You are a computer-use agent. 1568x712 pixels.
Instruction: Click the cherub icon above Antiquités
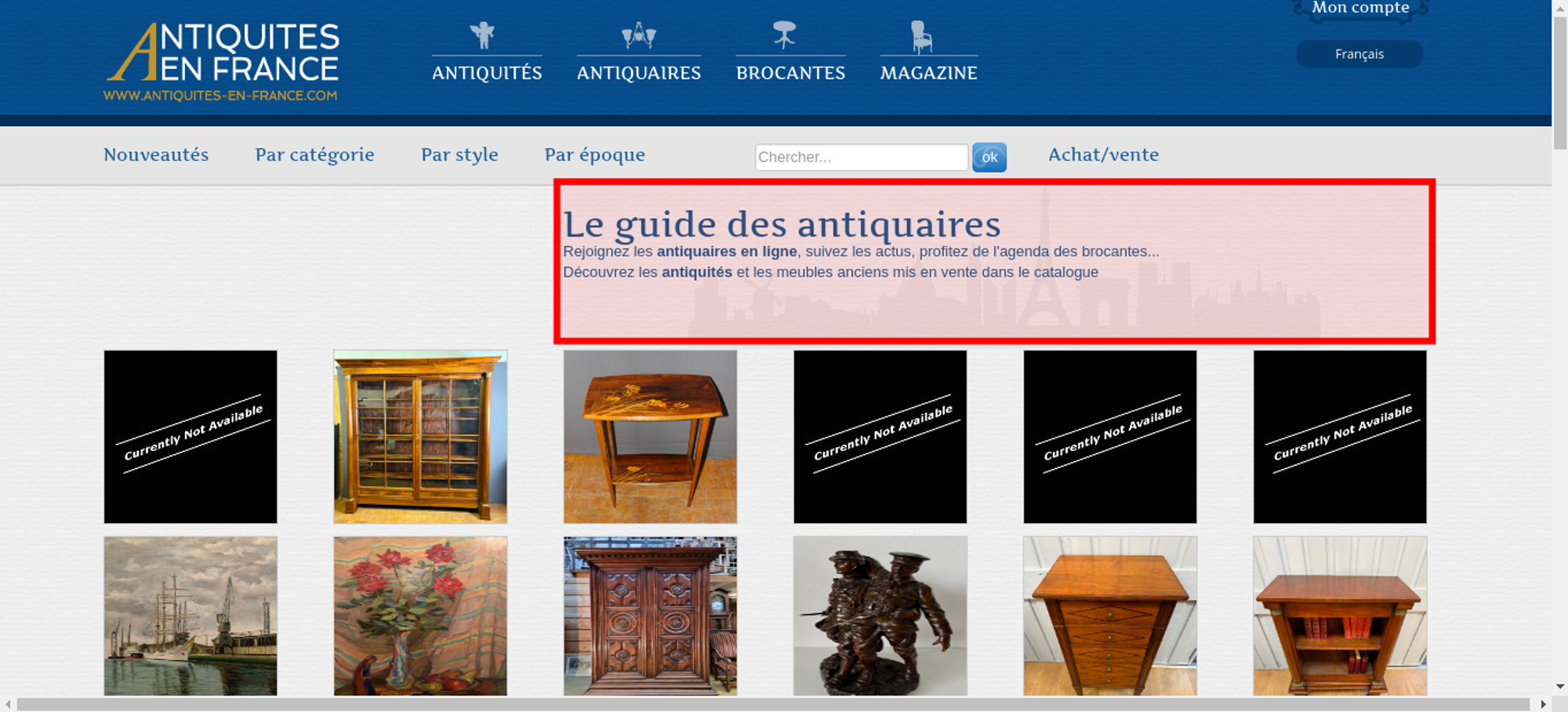pyautogui.click(x=483, y=35)
